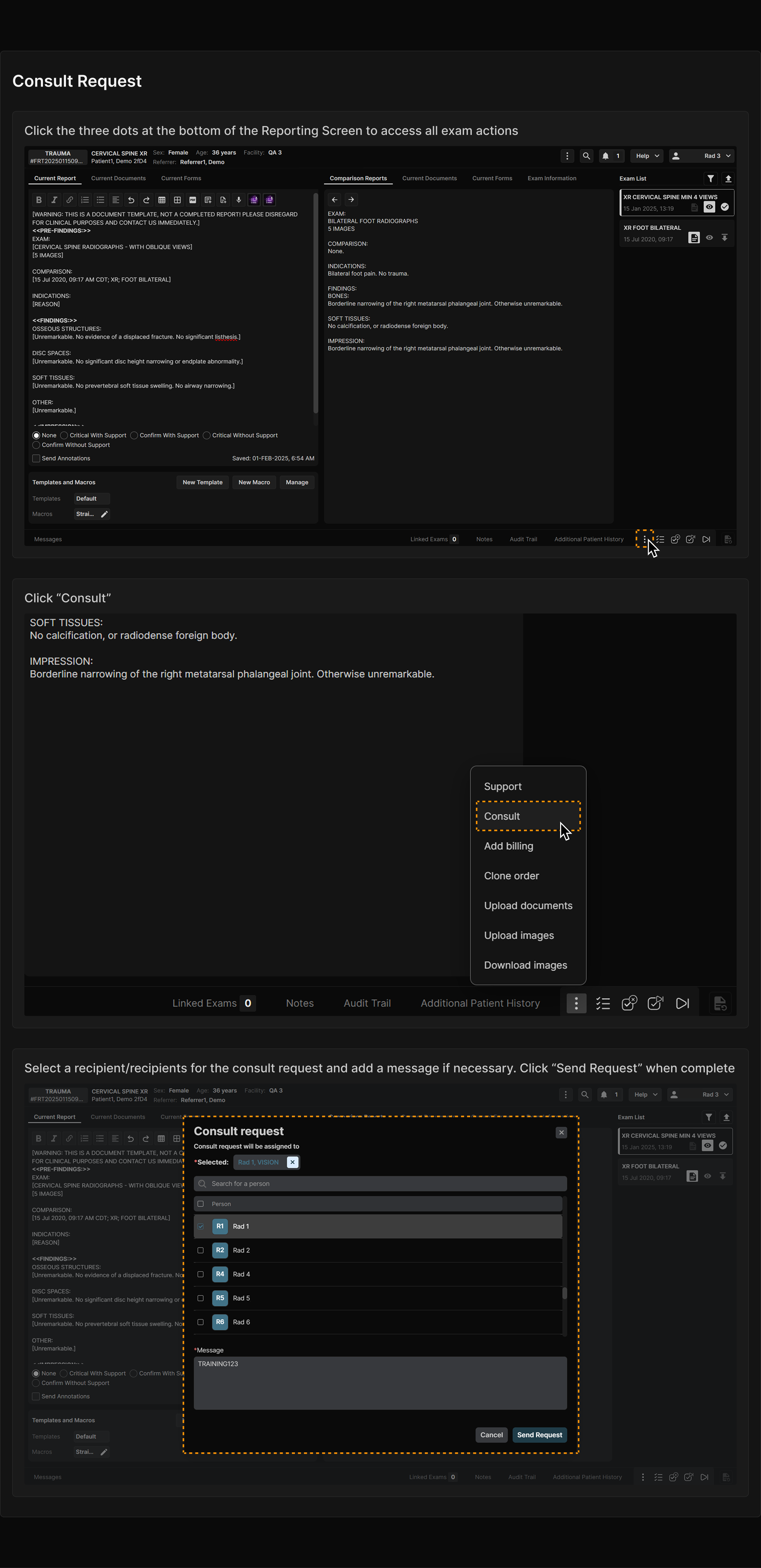
Task: Click Cancel in the Consult request dialog
Action: tap(491, 1435)
